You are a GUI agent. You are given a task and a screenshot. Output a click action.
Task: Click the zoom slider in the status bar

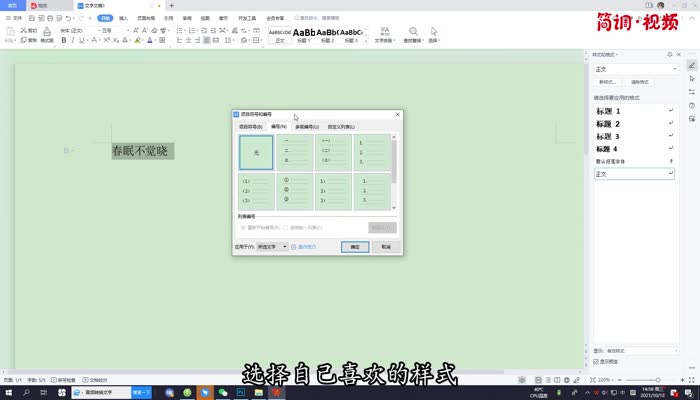[x=650, y=381]
